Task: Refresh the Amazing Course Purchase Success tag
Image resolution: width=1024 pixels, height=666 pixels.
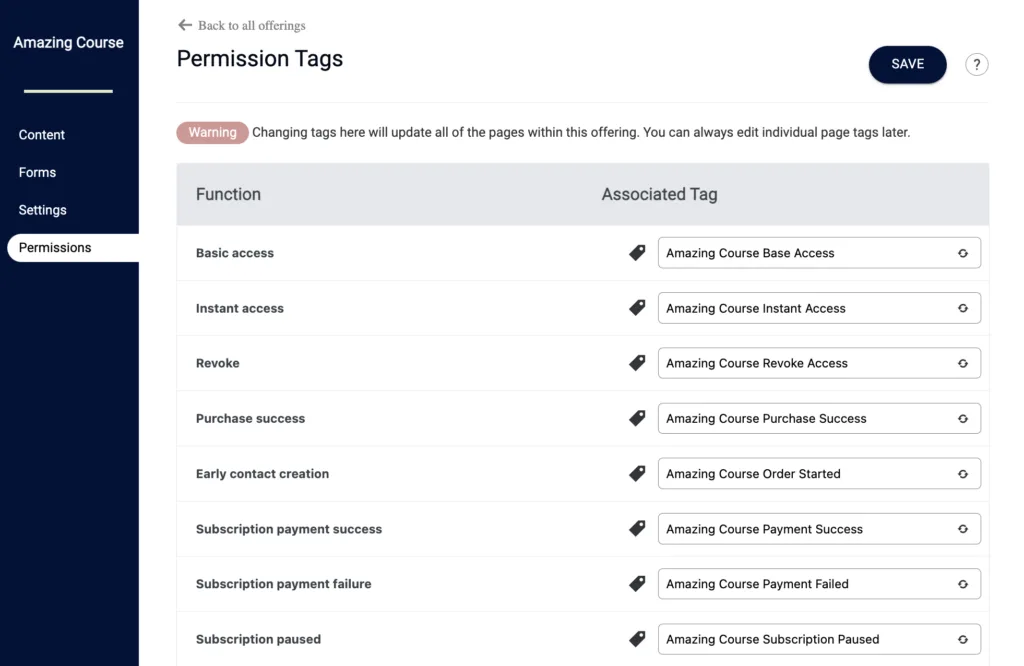Action: pyautogui.click(x=963, y=419)
